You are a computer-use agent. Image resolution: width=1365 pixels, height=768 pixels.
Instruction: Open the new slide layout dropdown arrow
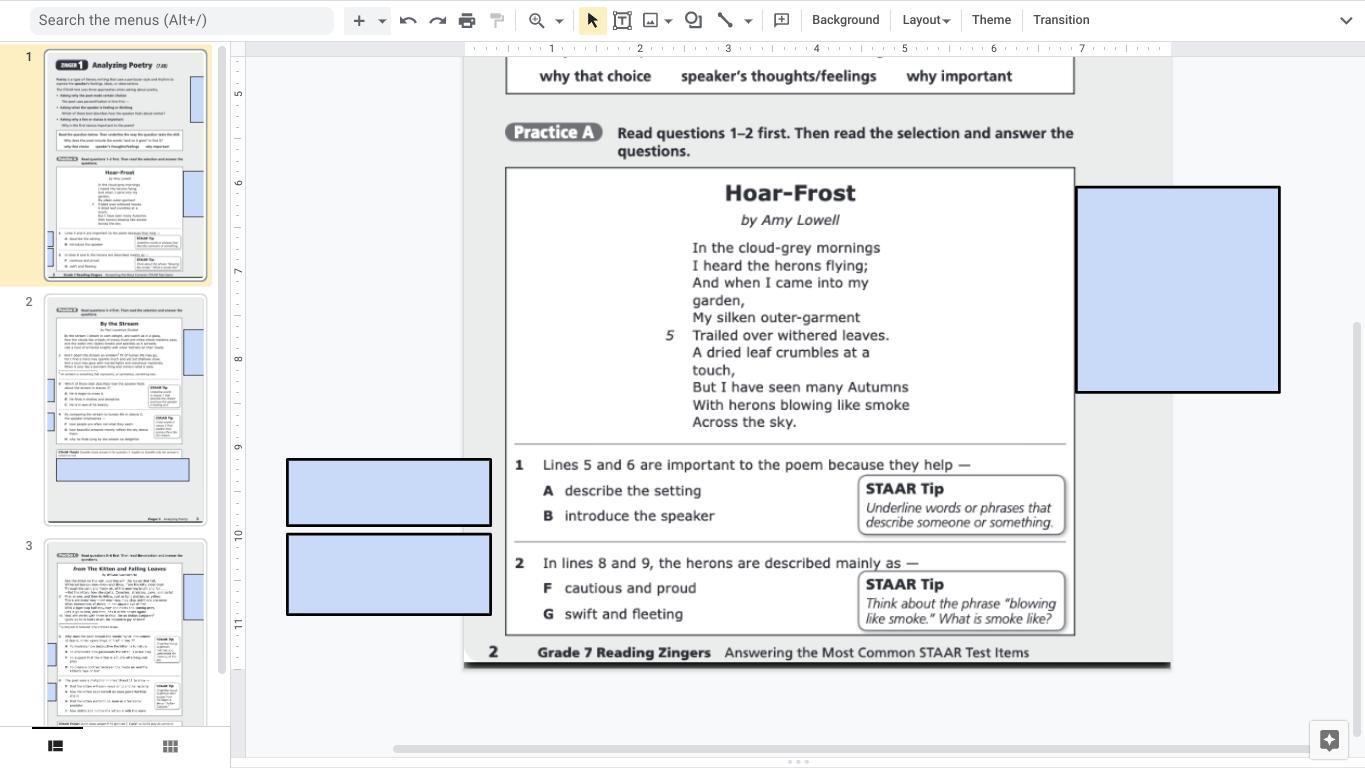pyautogui.click(x=382, y=20)
